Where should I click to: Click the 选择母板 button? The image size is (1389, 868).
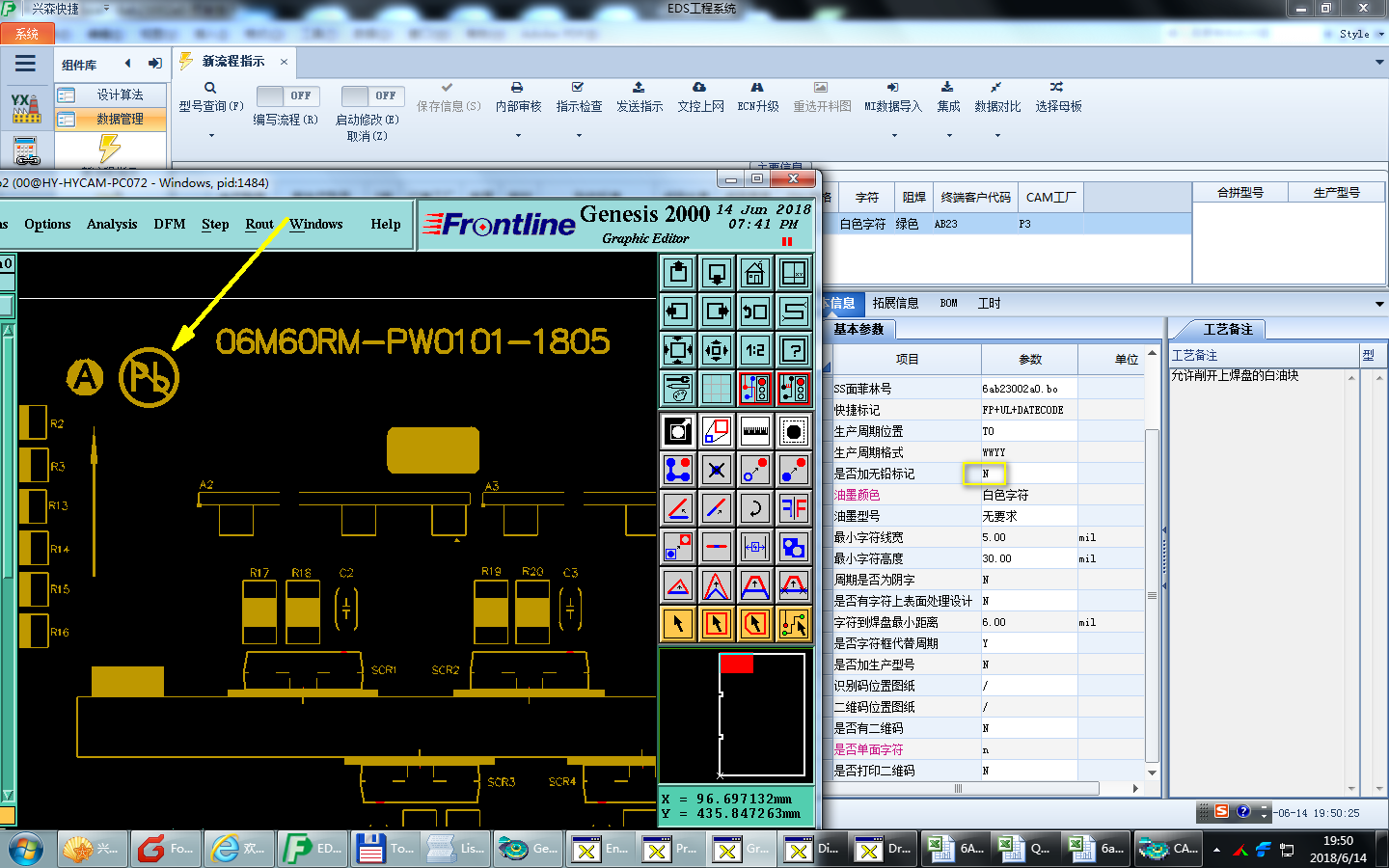pyautogui.click(x=1058, y=97)
